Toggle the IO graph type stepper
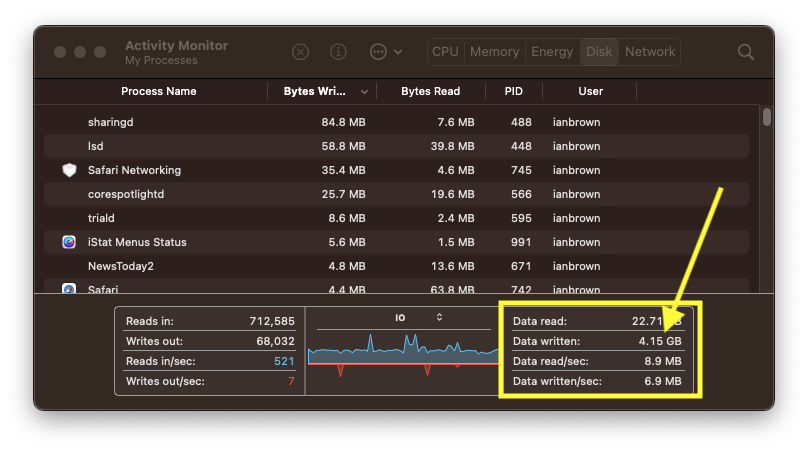 pos(440,317)
